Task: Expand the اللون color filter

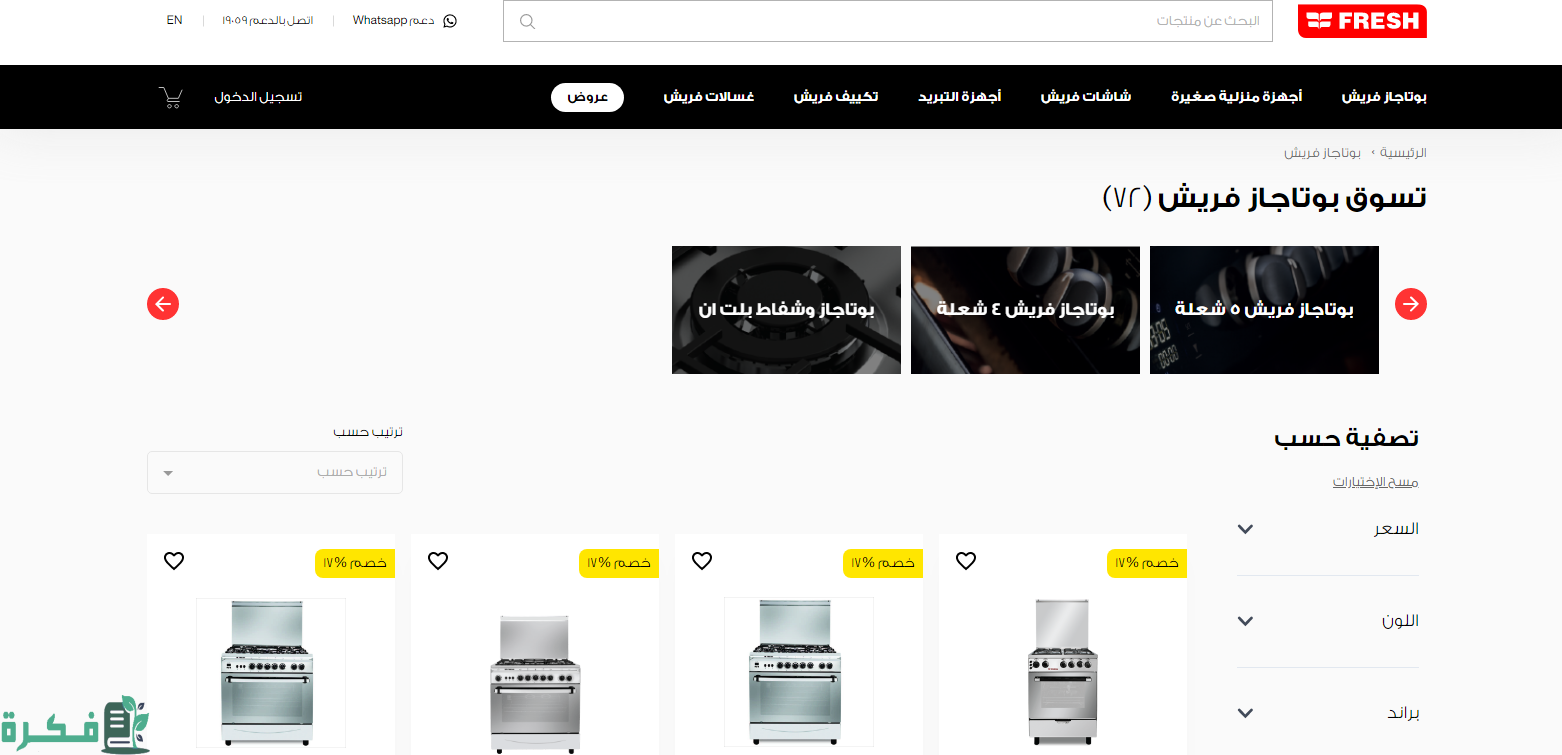Action: pyautogui.click(x=1328, y=621)
